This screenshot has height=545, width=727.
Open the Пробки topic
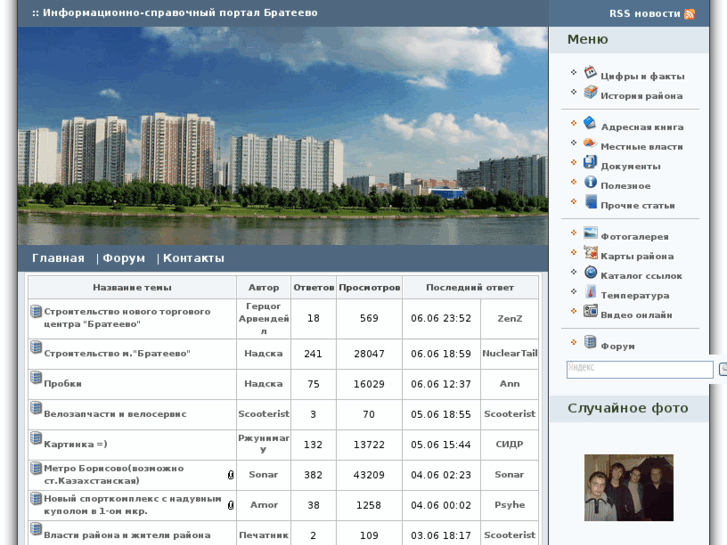click(x=63, y=384)
